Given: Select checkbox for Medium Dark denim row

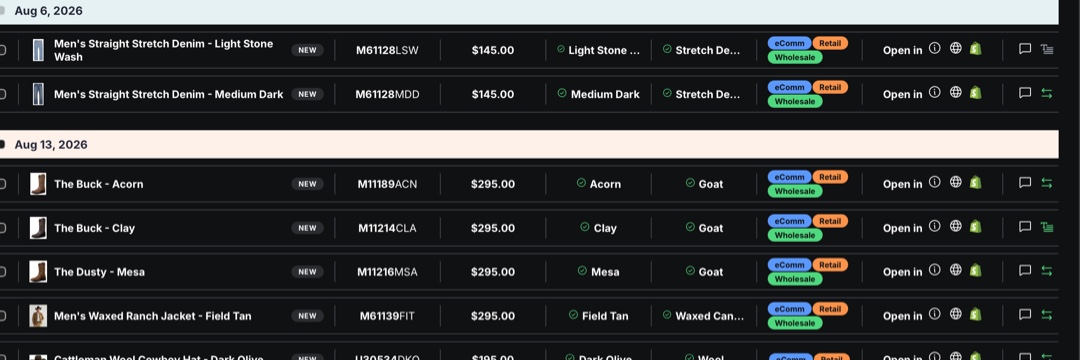Looking at the screenshot, I should point(2,94).
